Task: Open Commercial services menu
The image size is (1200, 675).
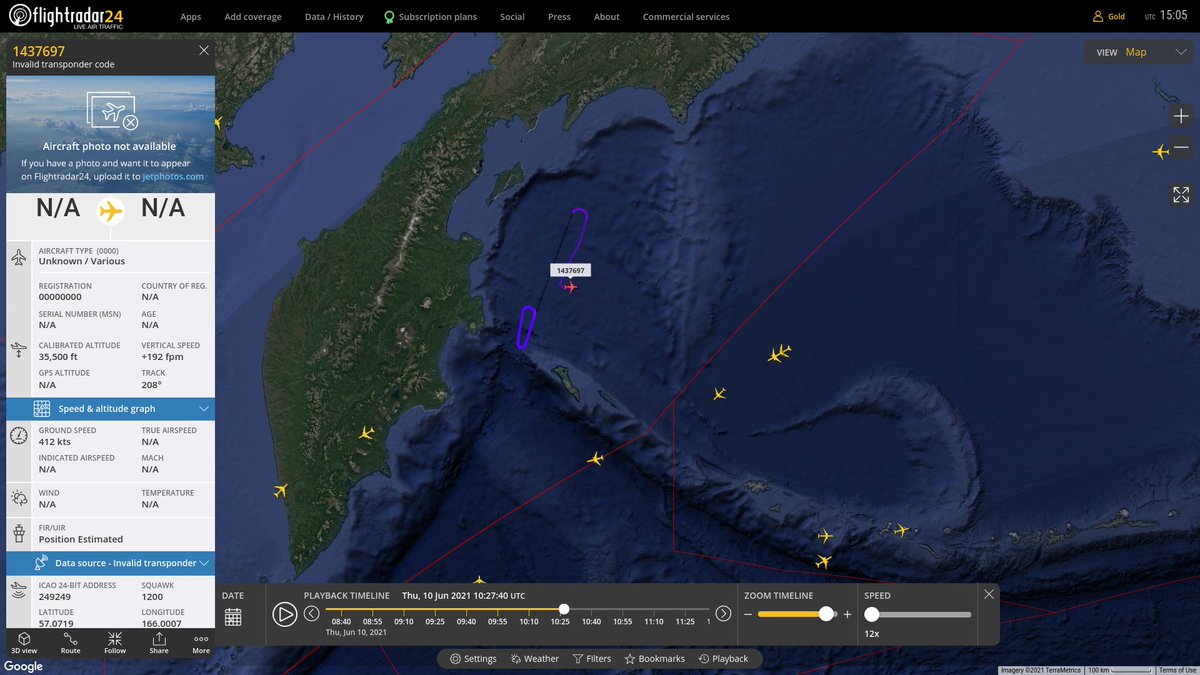Action: pos(686,17)
